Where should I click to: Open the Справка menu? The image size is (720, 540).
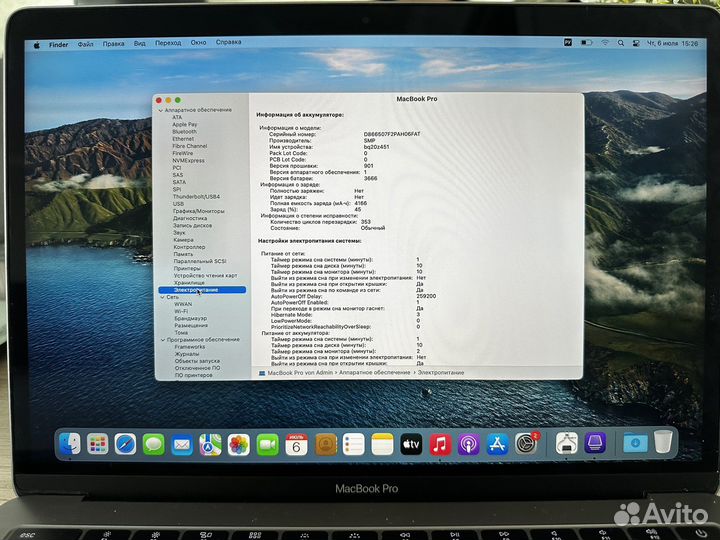pos(229,42)
